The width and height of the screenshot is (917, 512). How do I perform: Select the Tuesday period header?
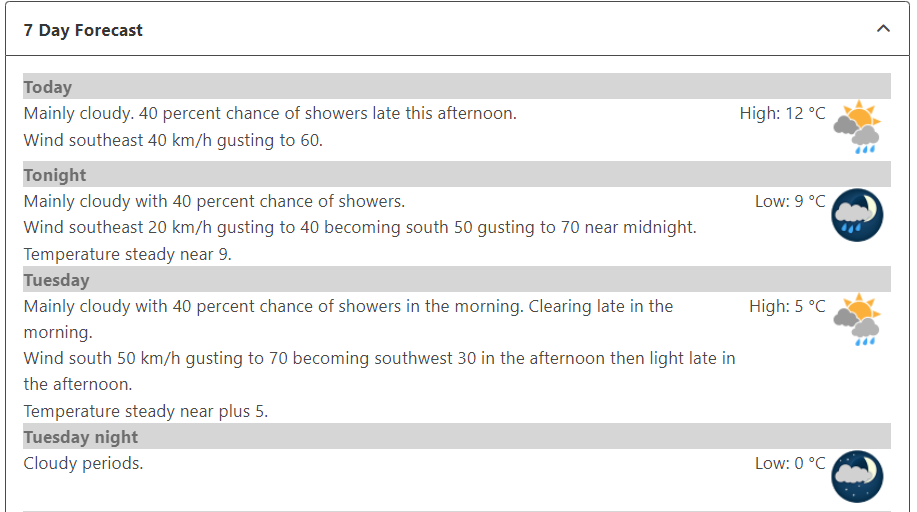[x=57, y=280]
